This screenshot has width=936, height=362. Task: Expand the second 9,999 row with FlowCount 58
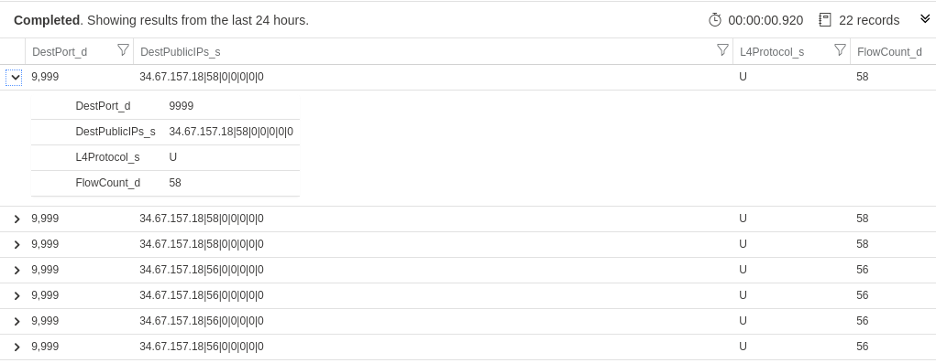click(x=17, y=219)
